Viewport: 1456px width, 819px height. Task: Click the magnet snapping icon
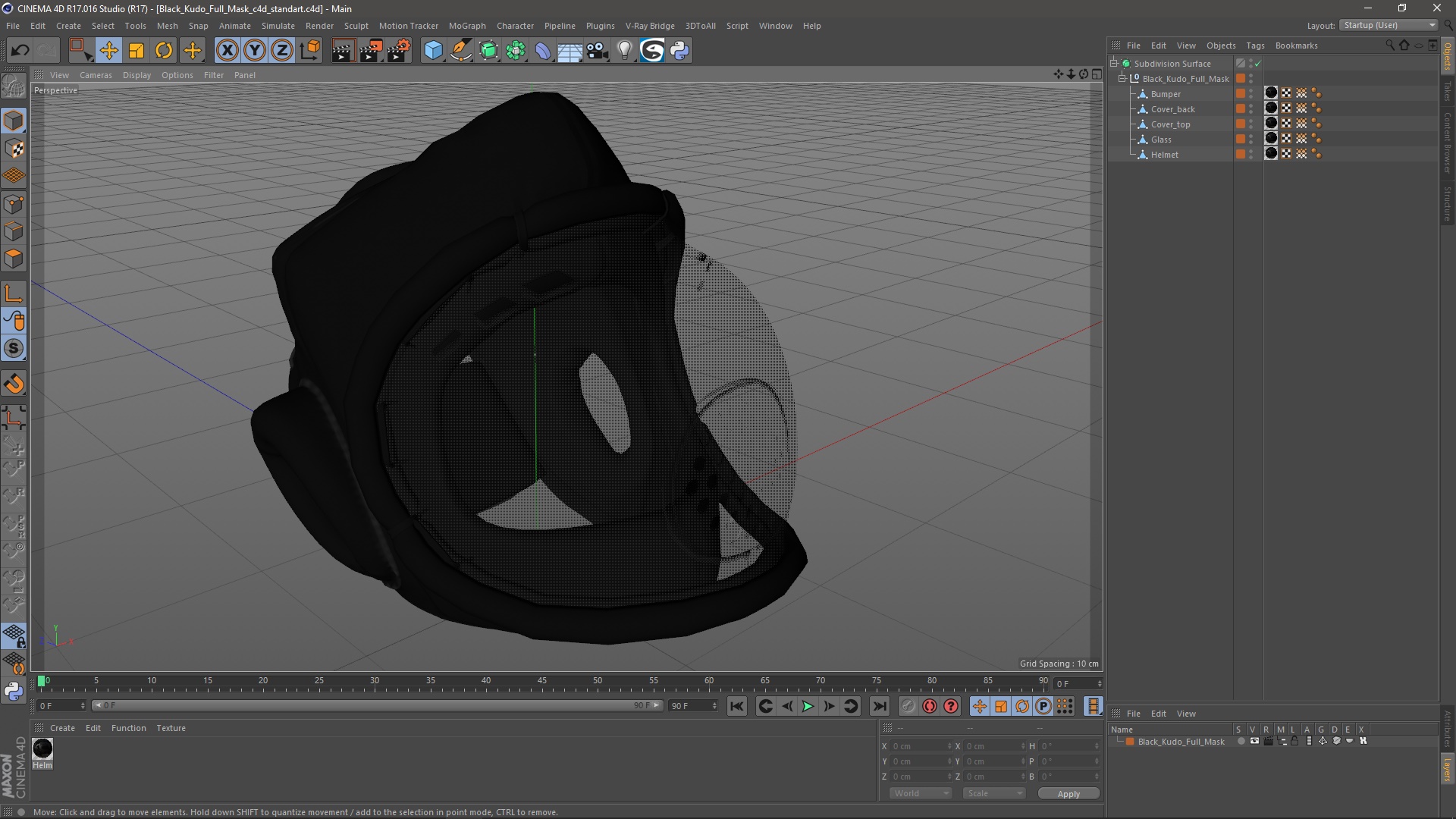click(14, 384)
